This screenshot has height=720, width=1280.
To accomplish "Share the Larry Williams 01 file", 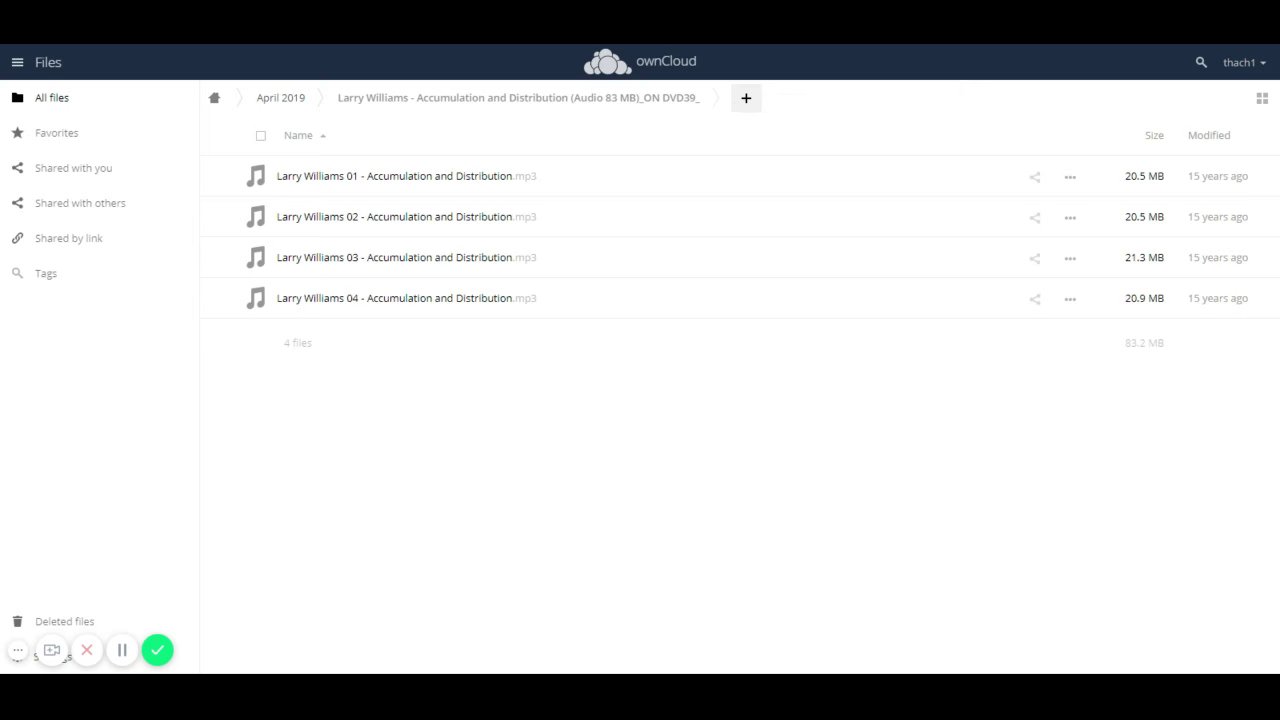I will (x=1035, y=177).
